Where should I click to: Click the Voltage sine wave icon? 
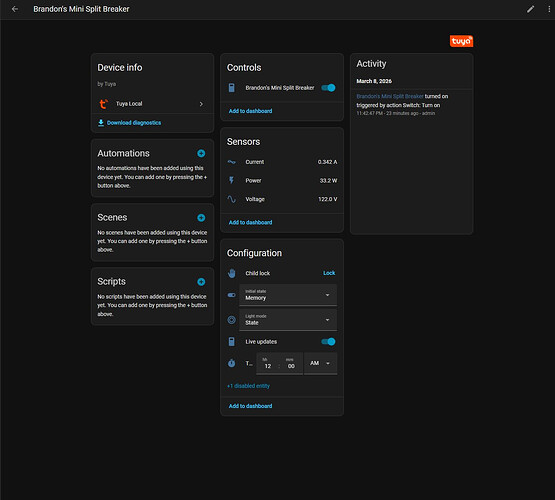pos(231,199)
